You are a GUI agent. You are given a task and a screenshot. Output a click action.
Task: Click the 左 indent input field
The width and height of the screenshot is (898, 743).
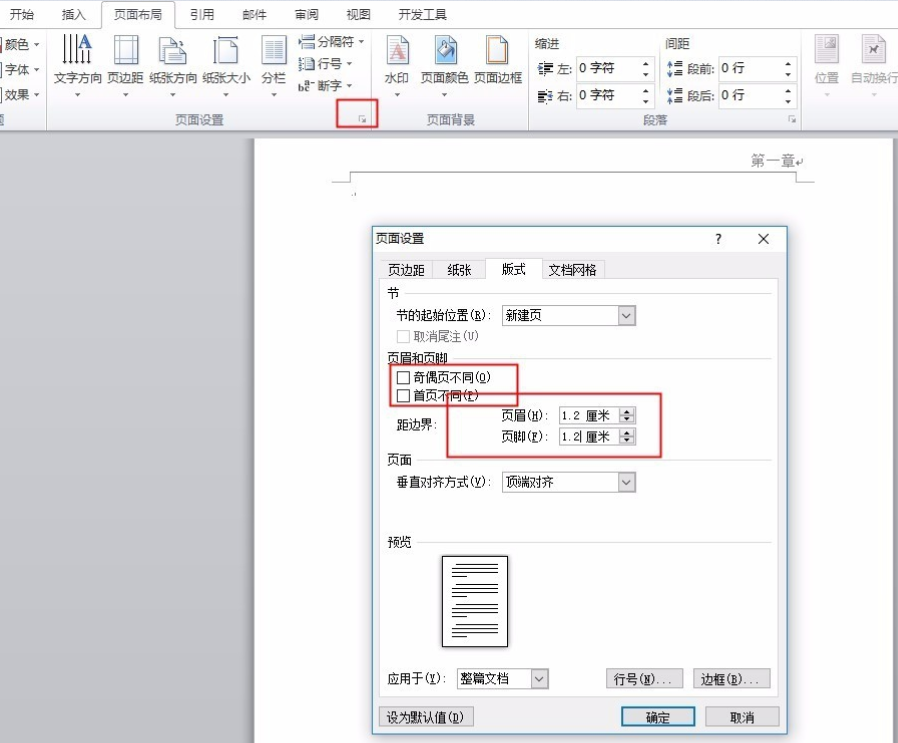click(x=607, y=68)
